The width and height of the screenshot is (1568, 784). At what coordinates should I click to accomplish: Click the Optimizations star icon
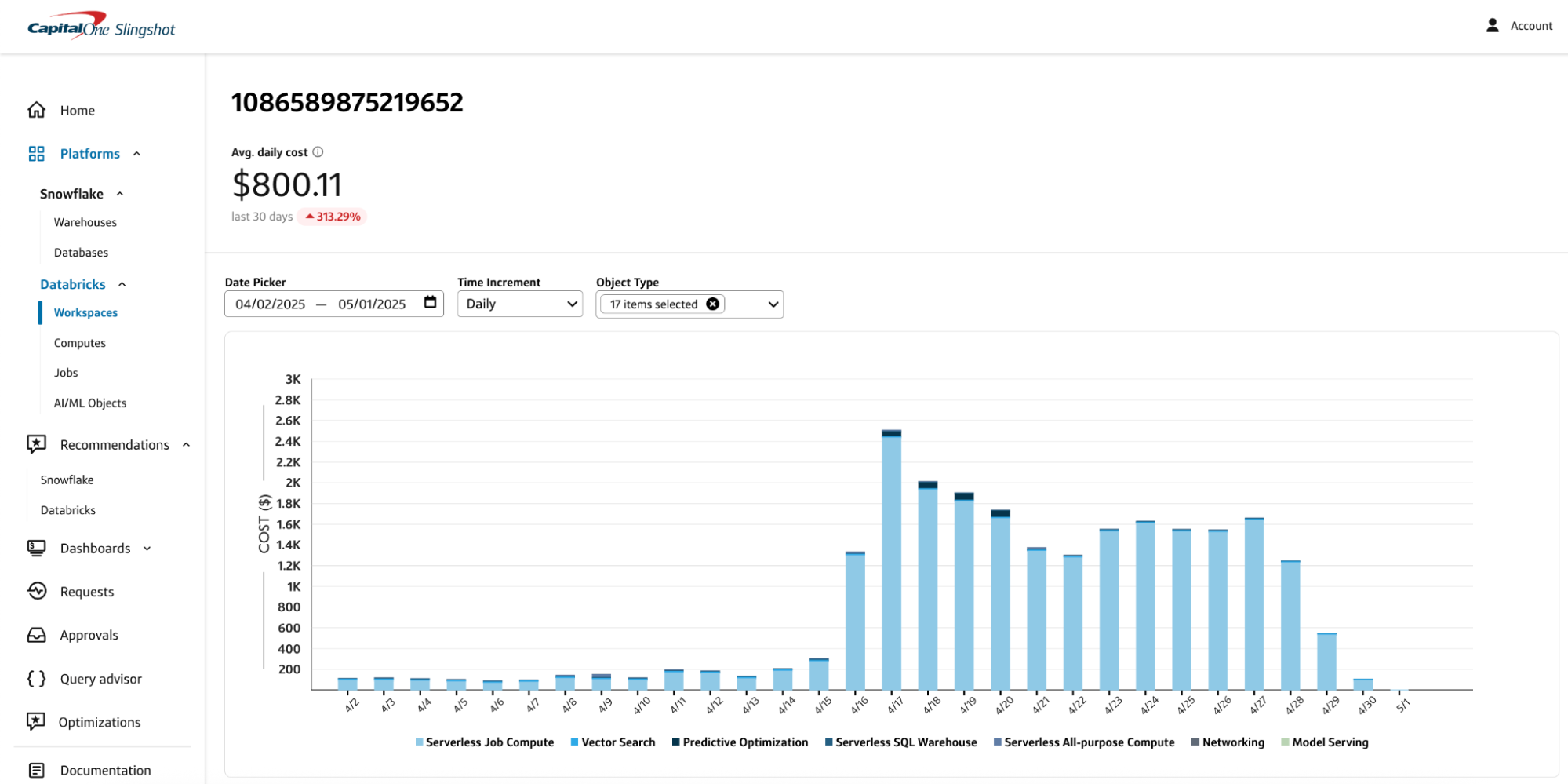[37, 722]
